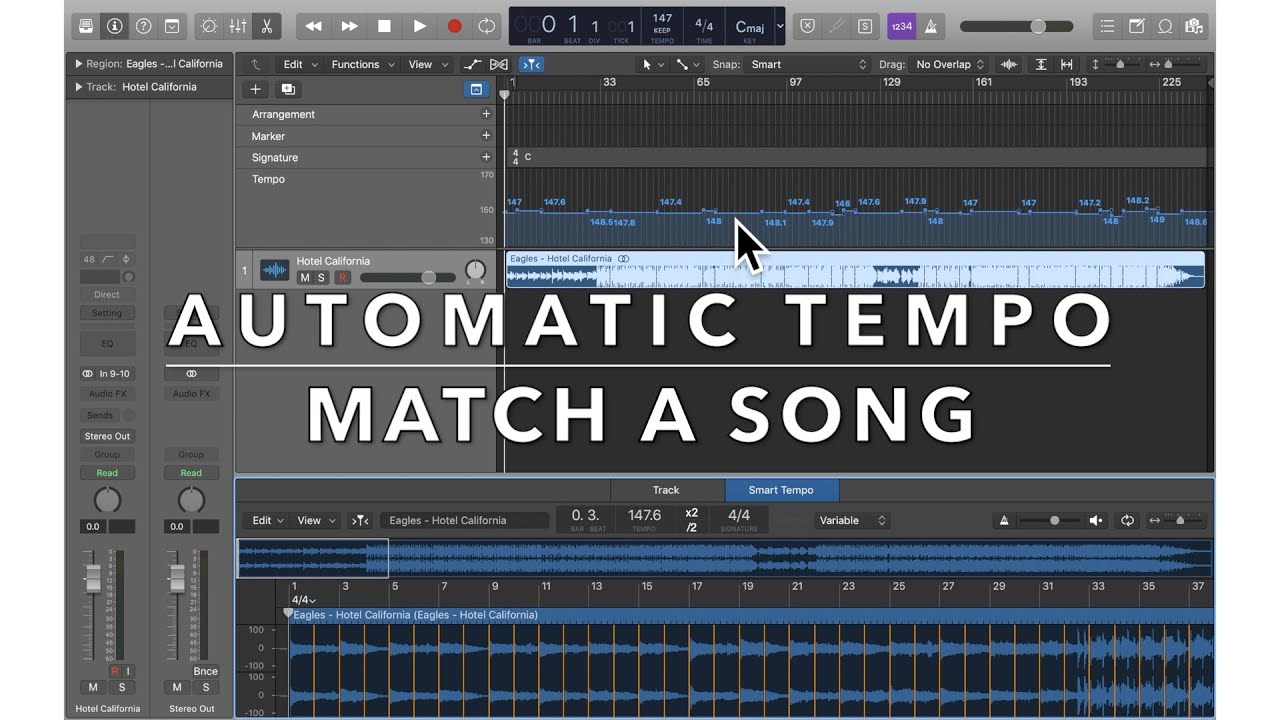Viewport: 1280px width, 720px height.
Task: Open the Mixer button in control bar
Action: [238, 26]
